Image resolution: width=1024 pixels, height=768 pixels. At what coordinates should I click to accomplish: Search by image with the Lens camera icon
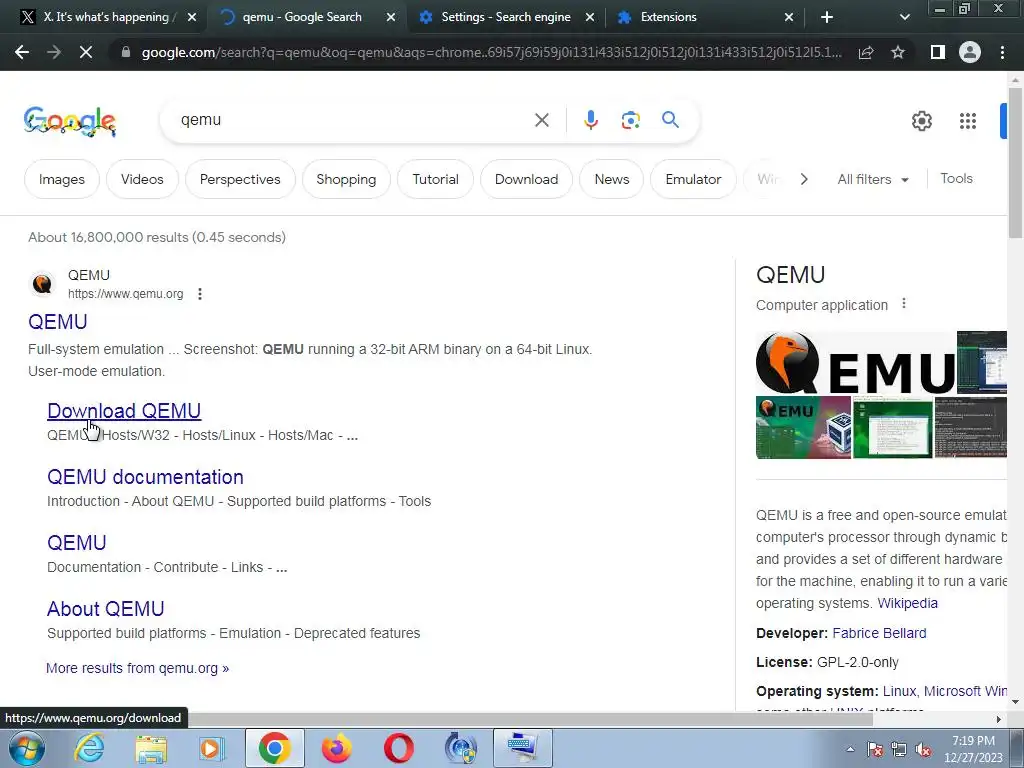(x=630, y=120)
